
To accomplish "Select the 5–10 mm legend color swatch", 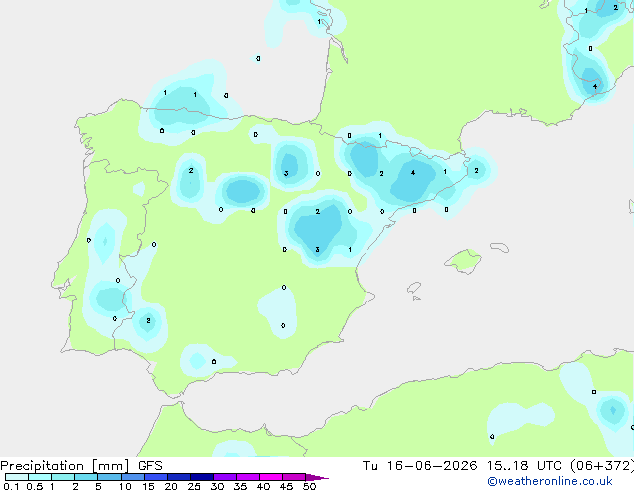I will point(109,477).
